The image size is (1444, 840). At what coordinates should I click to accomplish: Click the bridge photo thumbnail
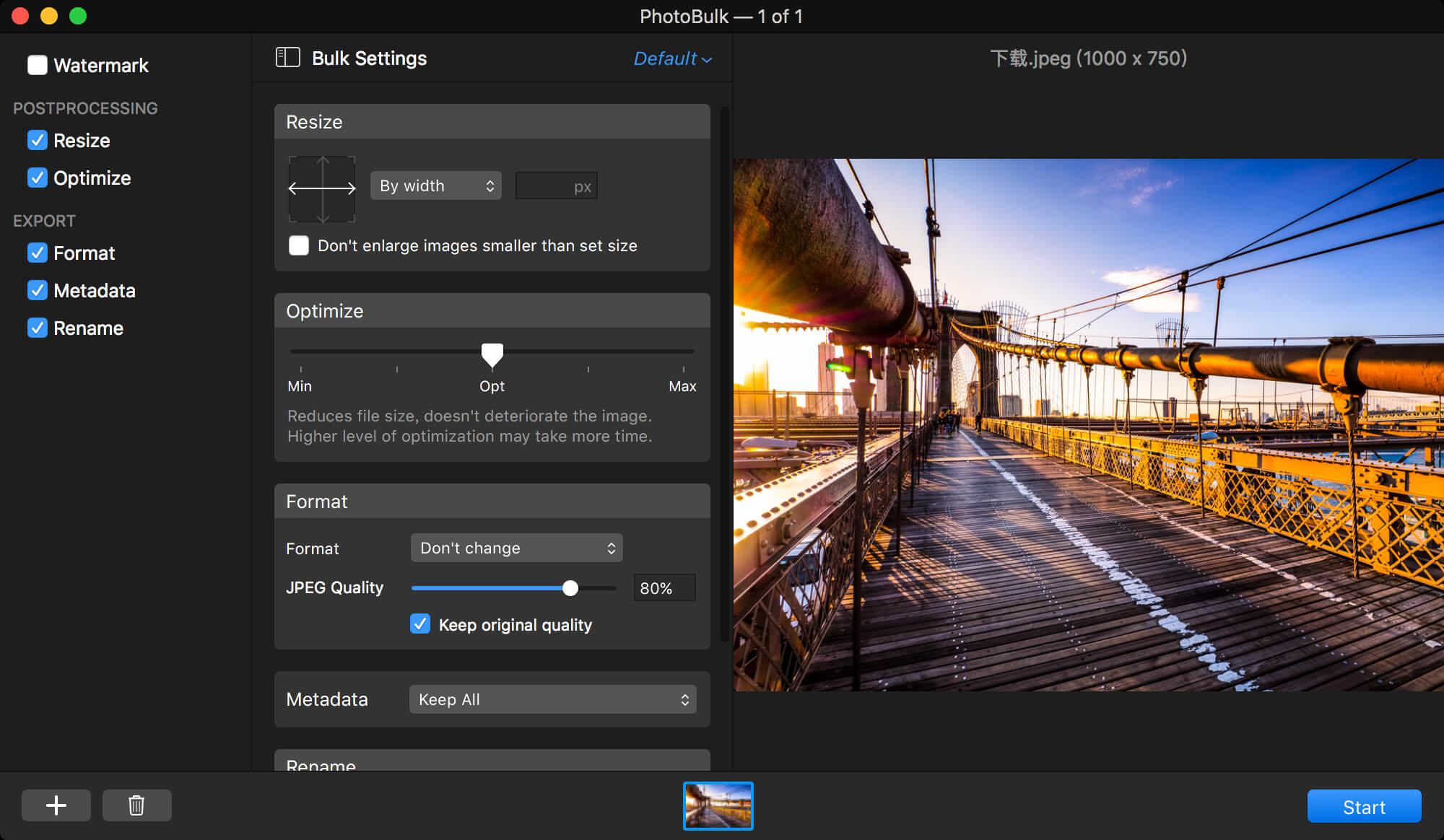(718, 805)
